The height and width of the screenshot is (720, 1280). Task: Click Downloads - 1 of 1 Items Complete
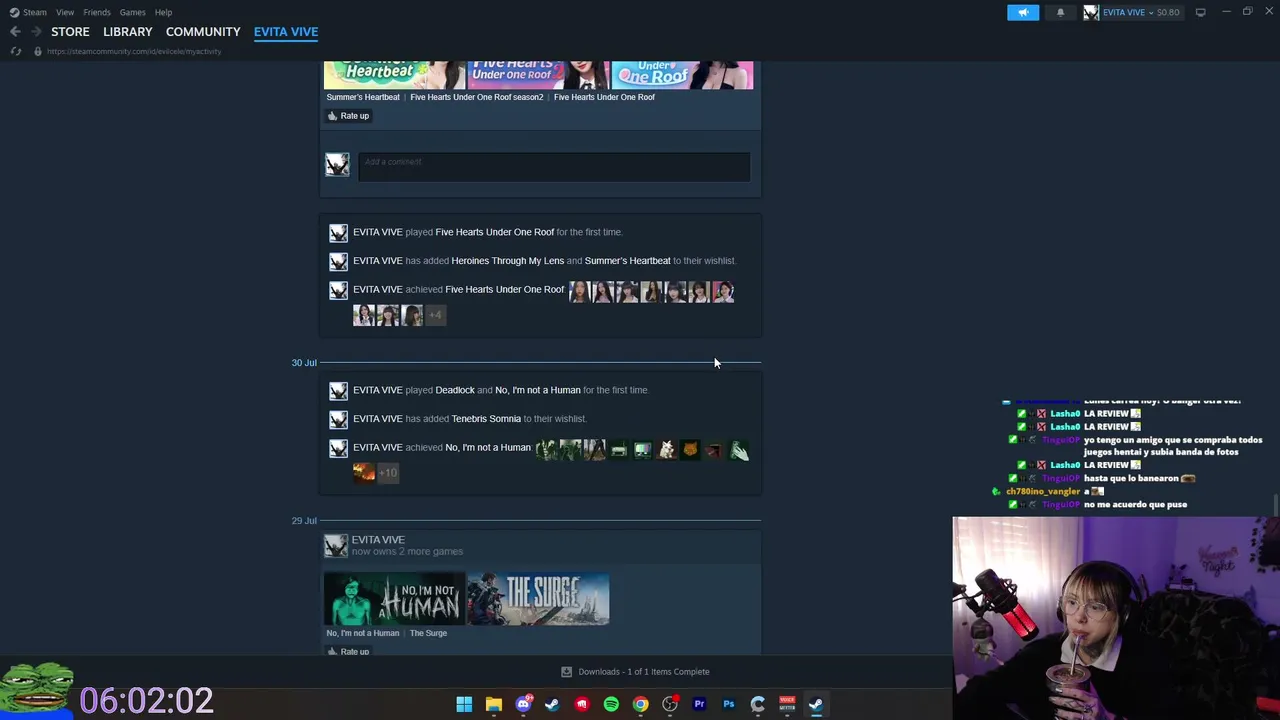[644, 672]
